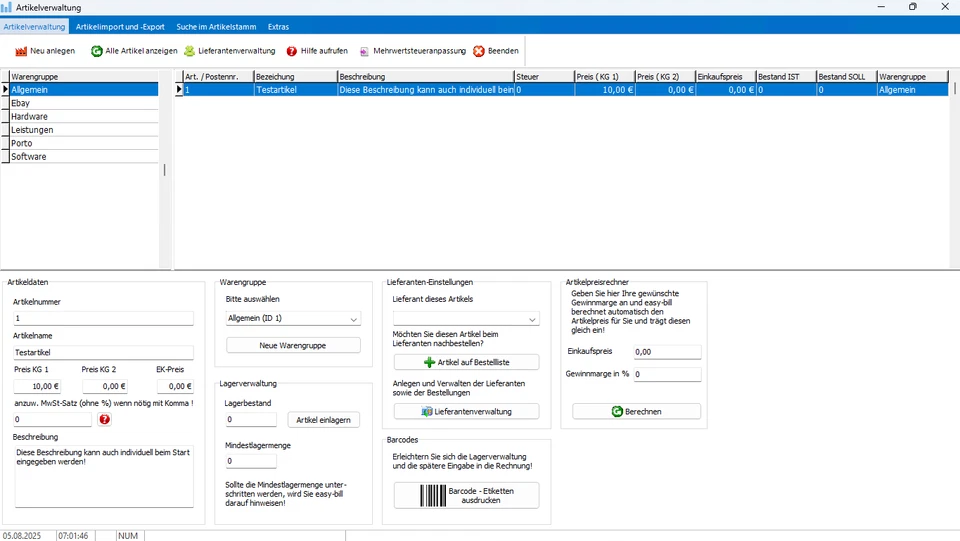Click the red Beenden icon
Screen dimensions: 960x541
point(479,51)
